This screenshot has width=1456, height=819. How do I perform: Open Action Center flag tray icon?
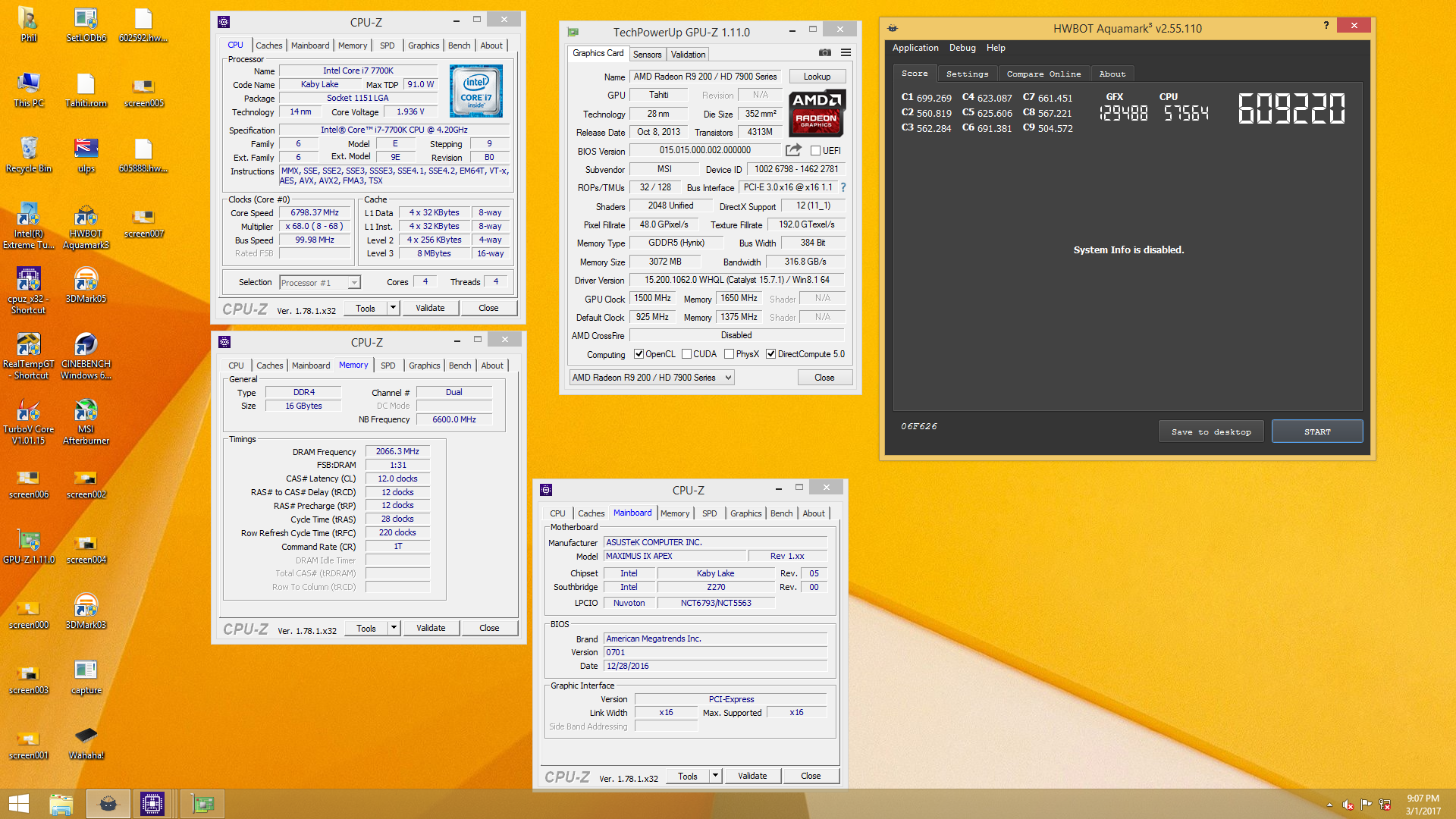pos(1366,805)
